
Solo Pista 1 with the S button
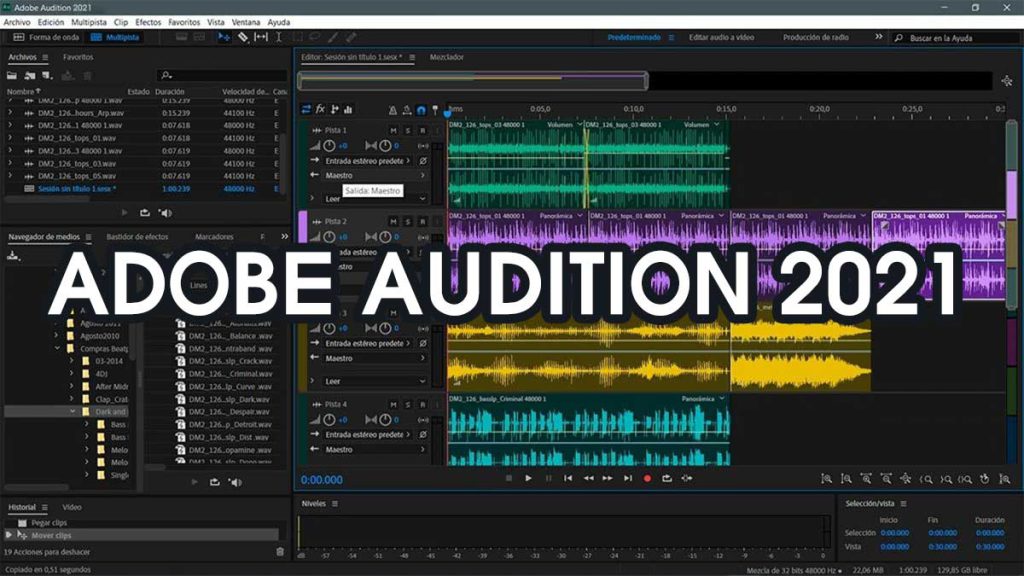408,130
